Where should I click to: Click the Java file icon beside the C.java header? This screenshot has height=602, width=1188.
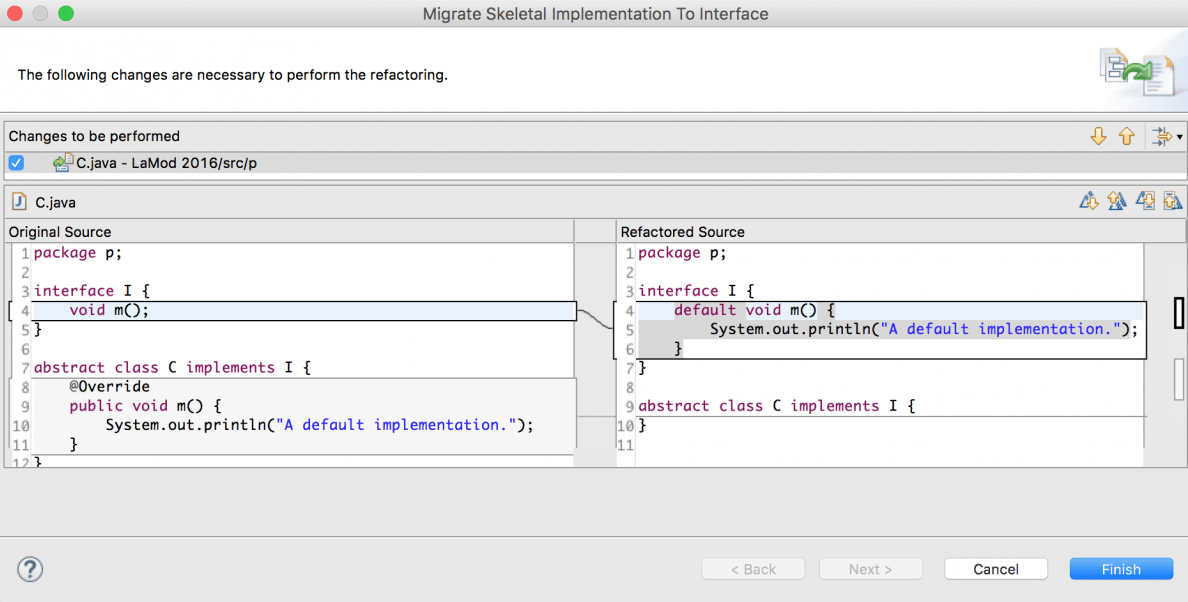tap(19, 202)
